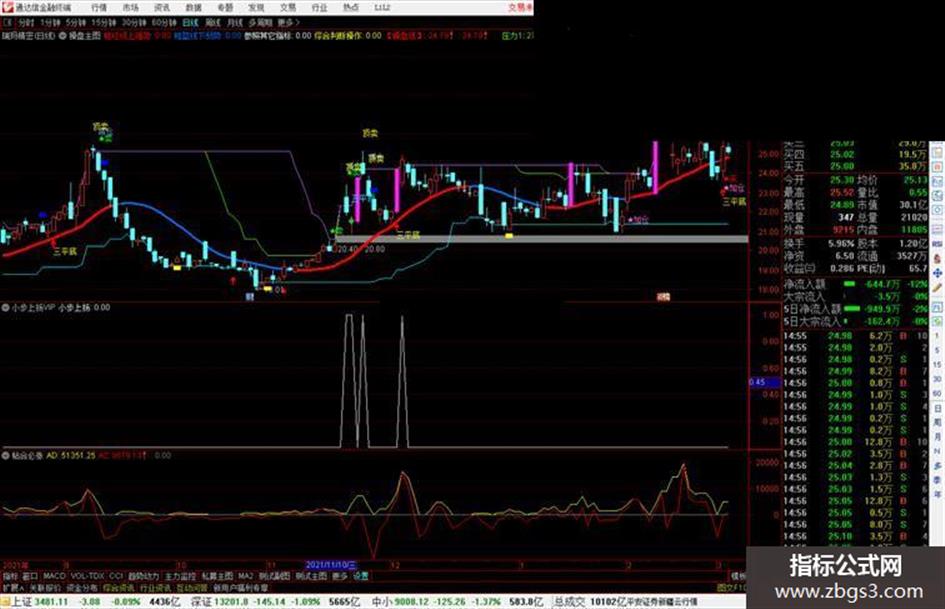Switch chart to 60分钟 period
Image resolution: width=945 pixels, height=609 pixels.
tap(164, 22)
